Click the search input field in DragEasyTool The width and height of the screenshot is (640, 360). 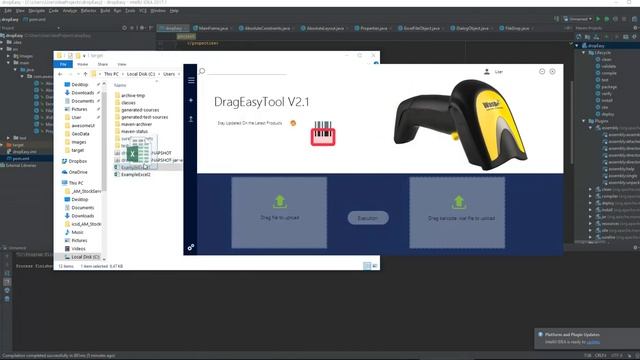tap(247, 71)
